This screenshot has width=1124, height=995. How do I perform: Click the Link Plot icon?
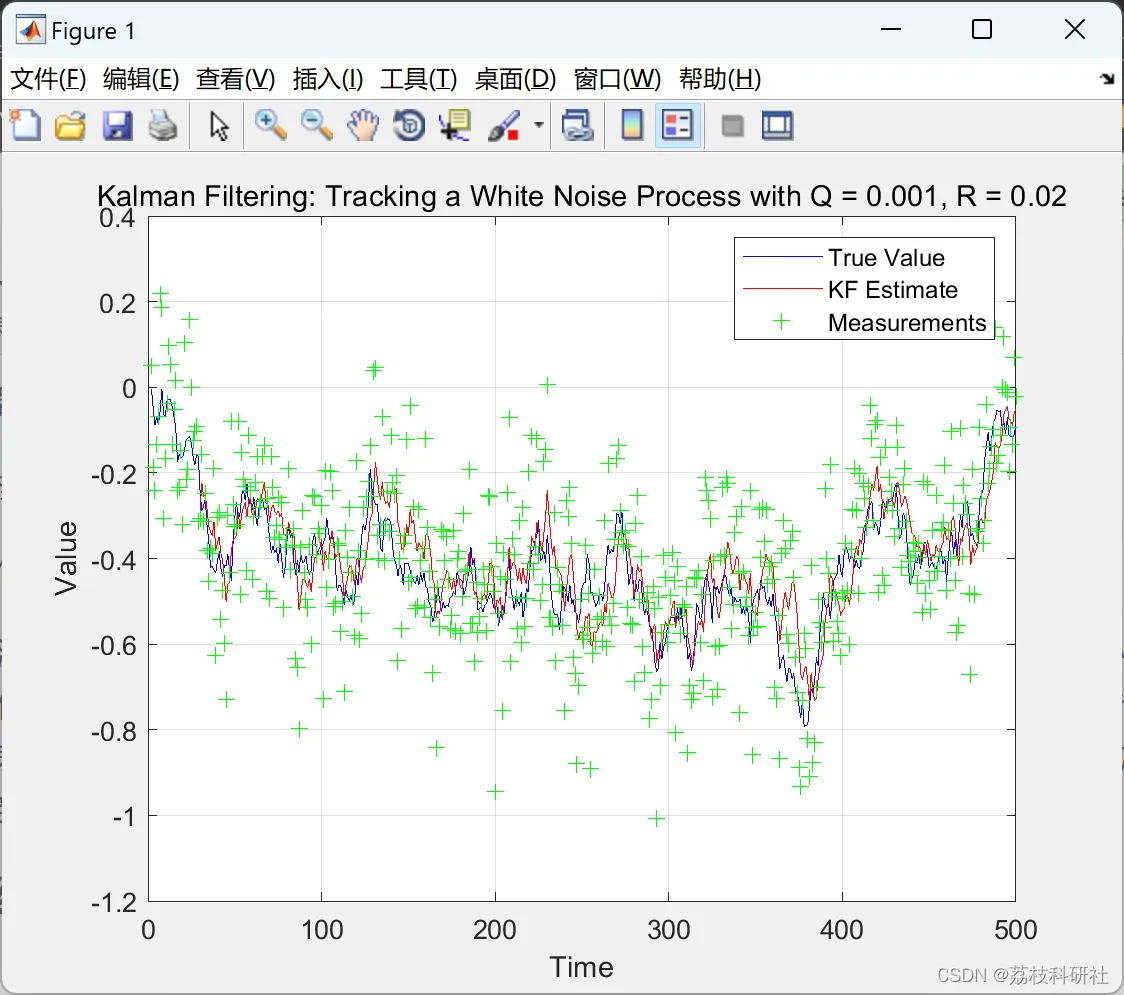coord(578,125)
